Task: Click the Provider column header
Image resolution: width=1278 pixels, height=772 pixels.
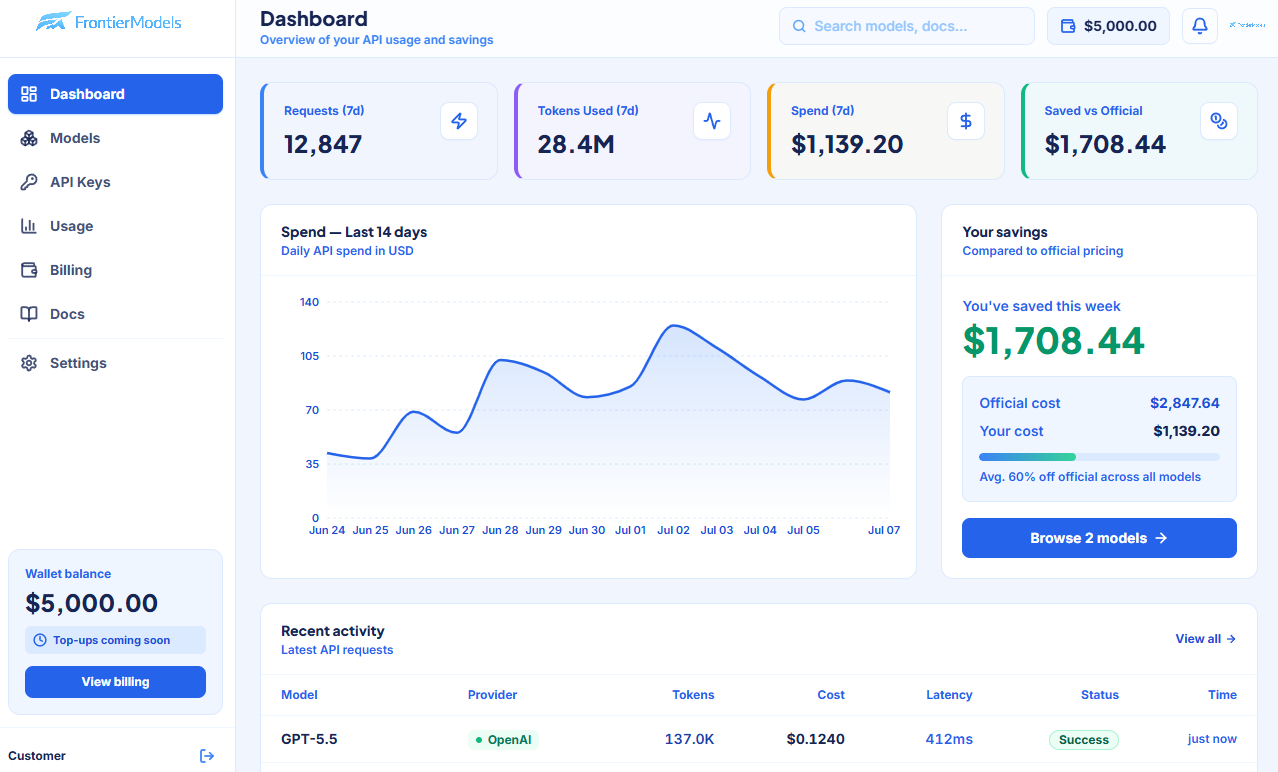Action: [492, 695]
